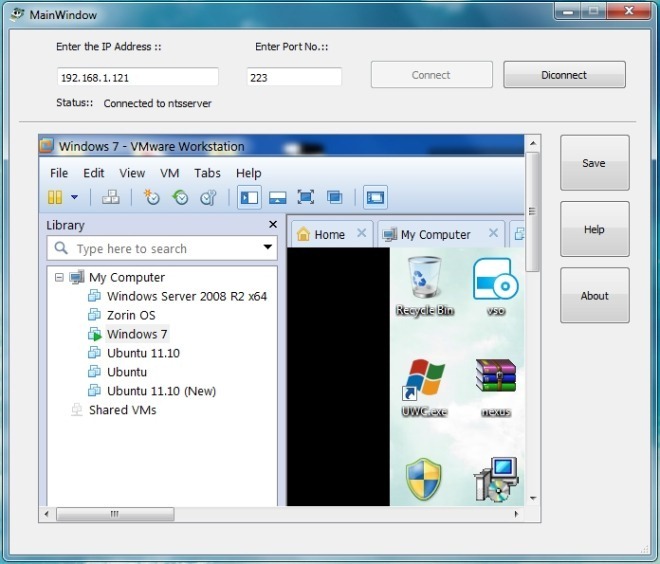
Task: Open the dropdown arrow beside the pause icon
Action: click(75, 197)
